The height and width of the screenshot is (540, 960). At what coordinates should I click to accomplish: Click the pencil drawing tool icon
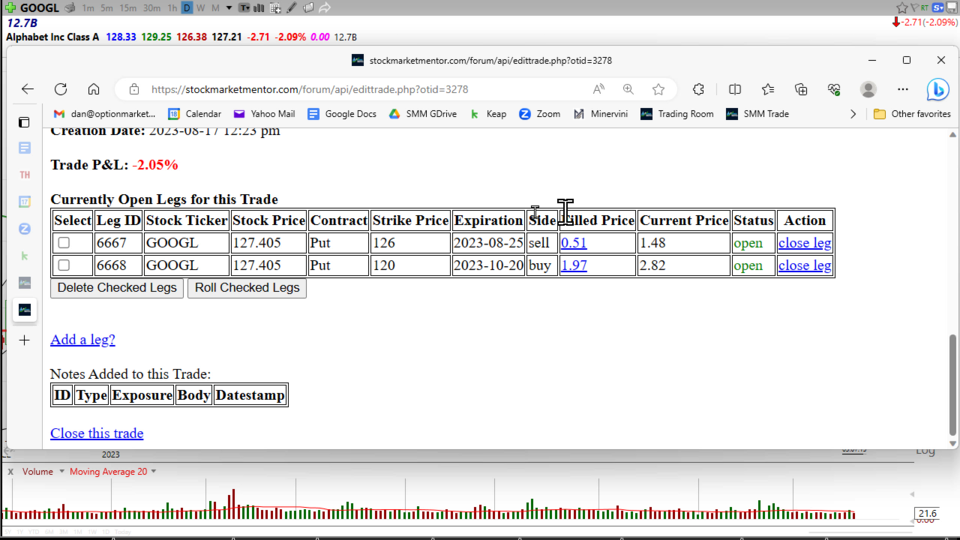292,8
